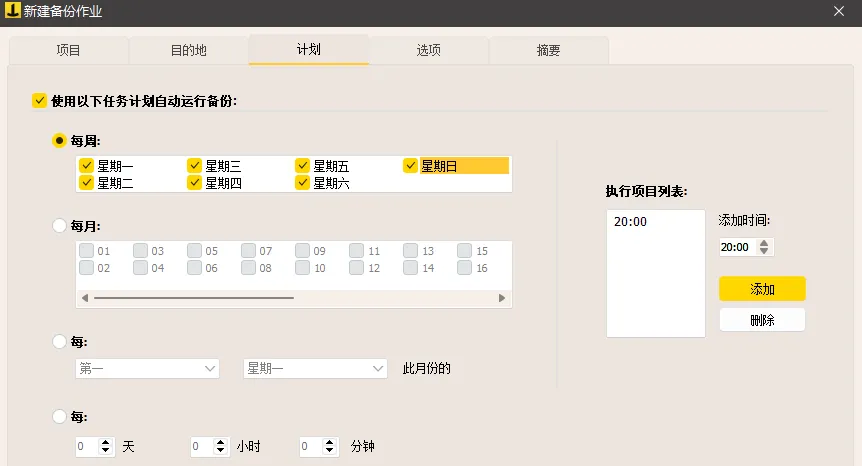Click the 分钟 spinner arrows
This screenshot has width=862, height=466.
point(329,446)
